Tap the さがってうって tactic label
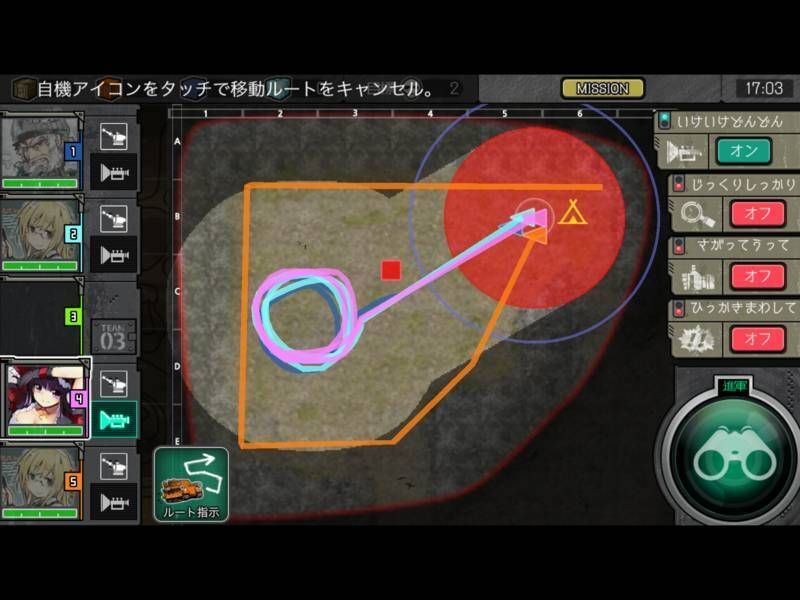Viewport: 800px width, 600px height. coord(744,246)
